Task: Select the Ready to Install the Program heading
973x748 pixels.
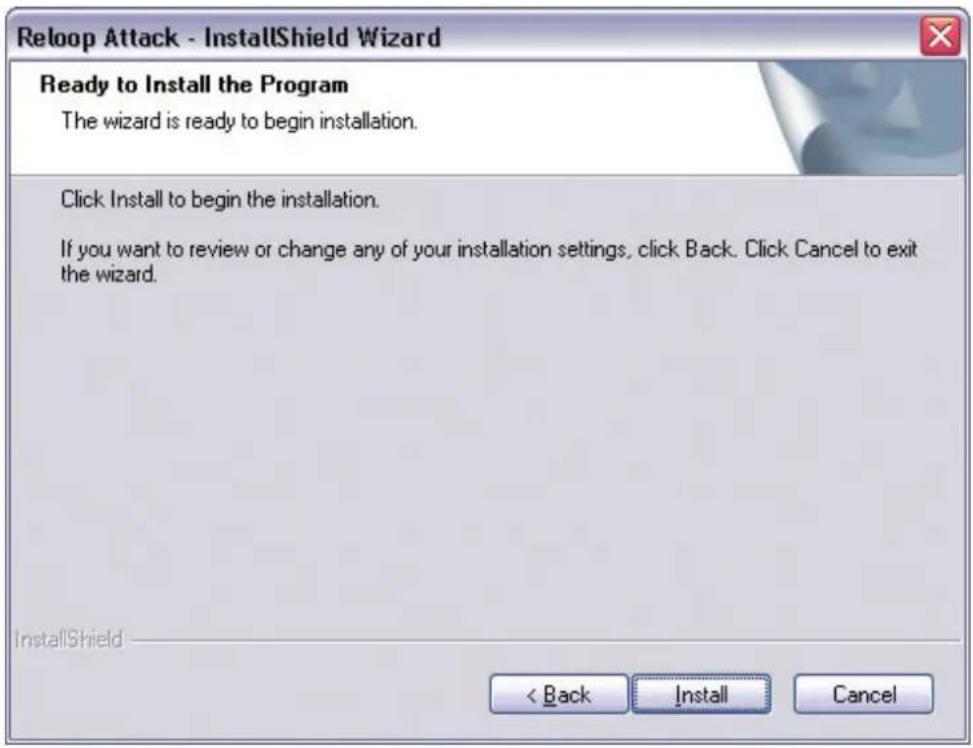Action: click(194, 84)
